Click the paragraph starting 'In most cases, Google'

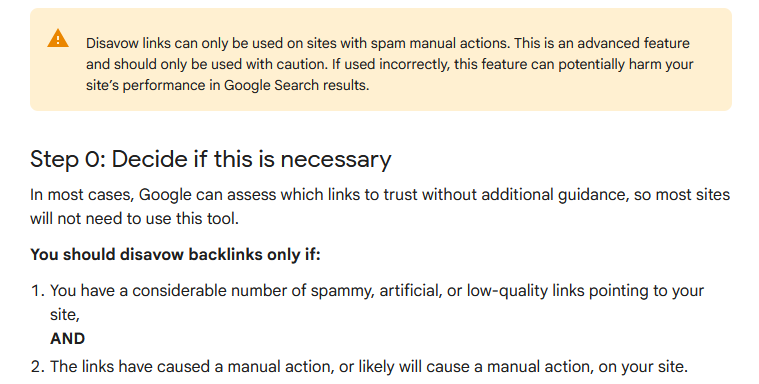point(380,206)
